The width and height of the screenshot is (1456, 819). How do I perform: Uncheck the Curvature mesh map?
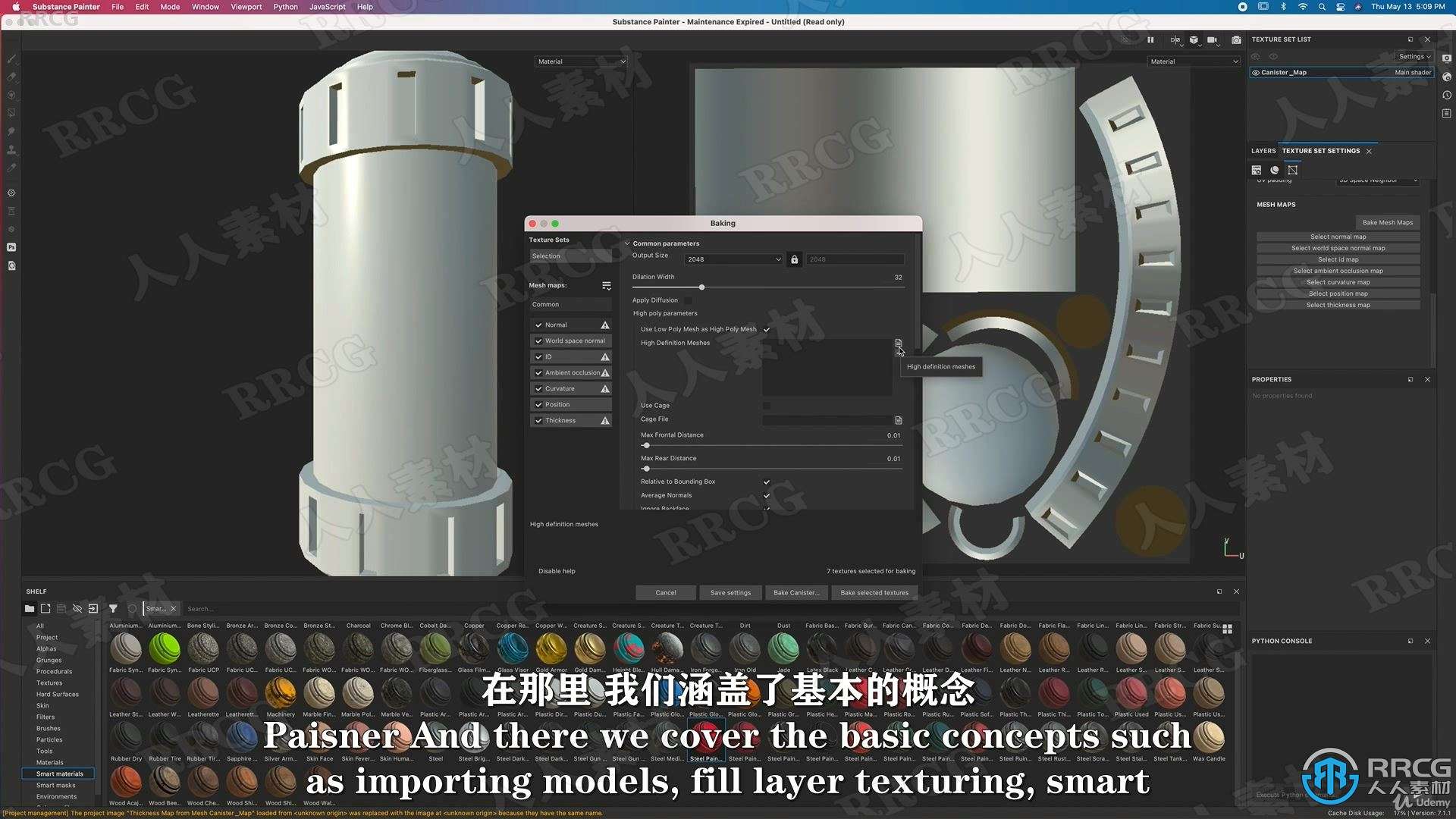coord(538,388)
